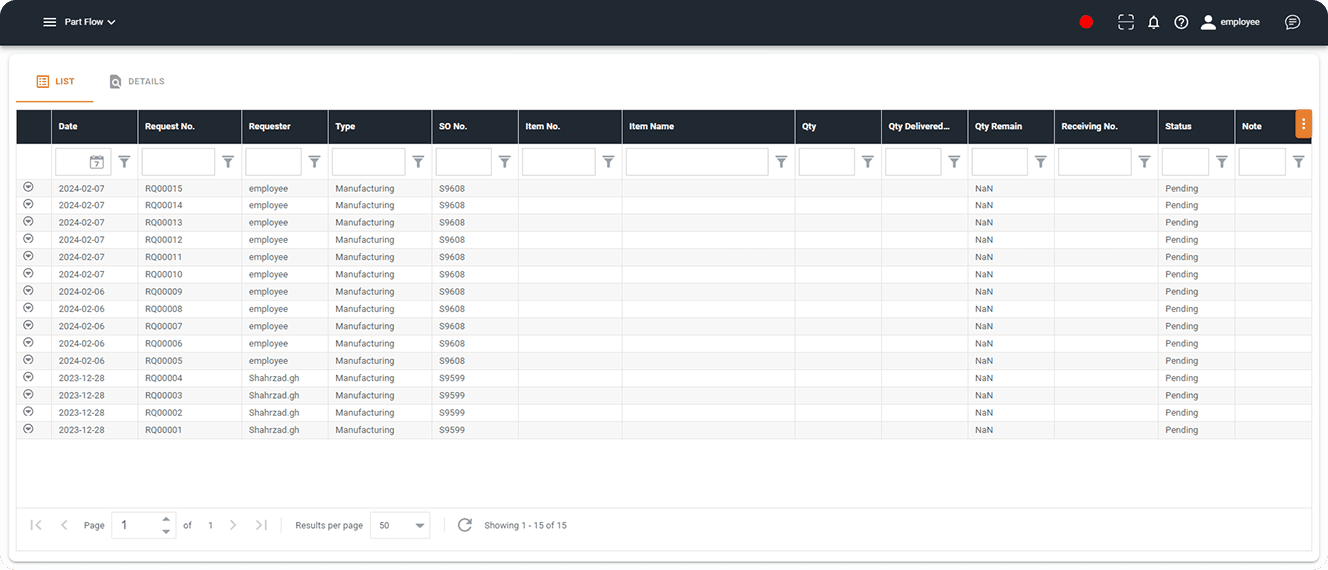Go to the previous page
This screenshot has width=1328, height=570.
64,525
